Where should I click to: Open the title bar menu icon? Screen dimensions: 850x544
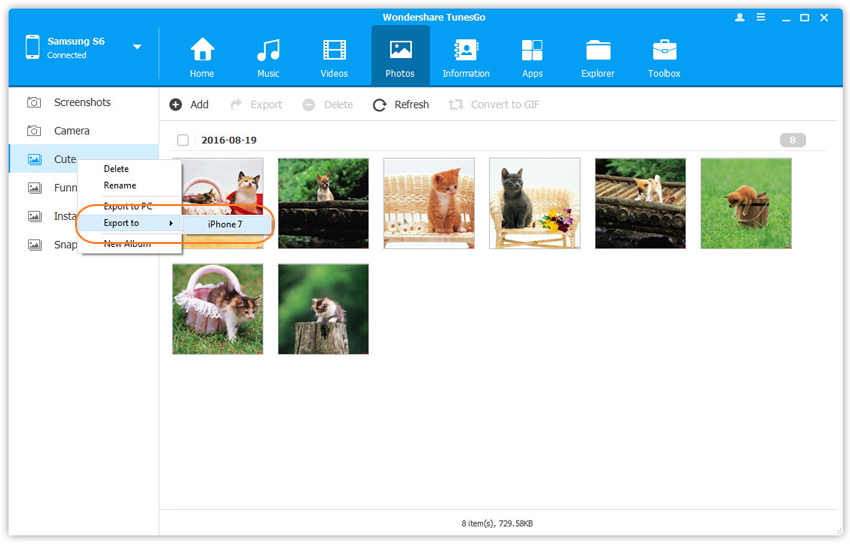tap(760, 18)
